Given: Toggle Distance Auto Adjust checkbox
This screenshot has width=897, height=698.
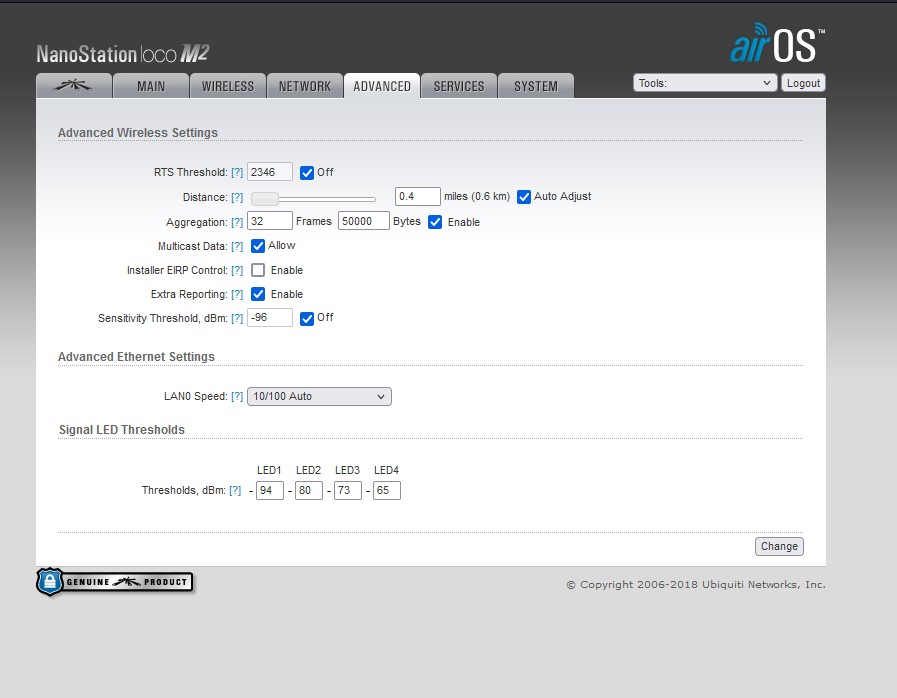Looking at the screenshot, I should (524, 197).
